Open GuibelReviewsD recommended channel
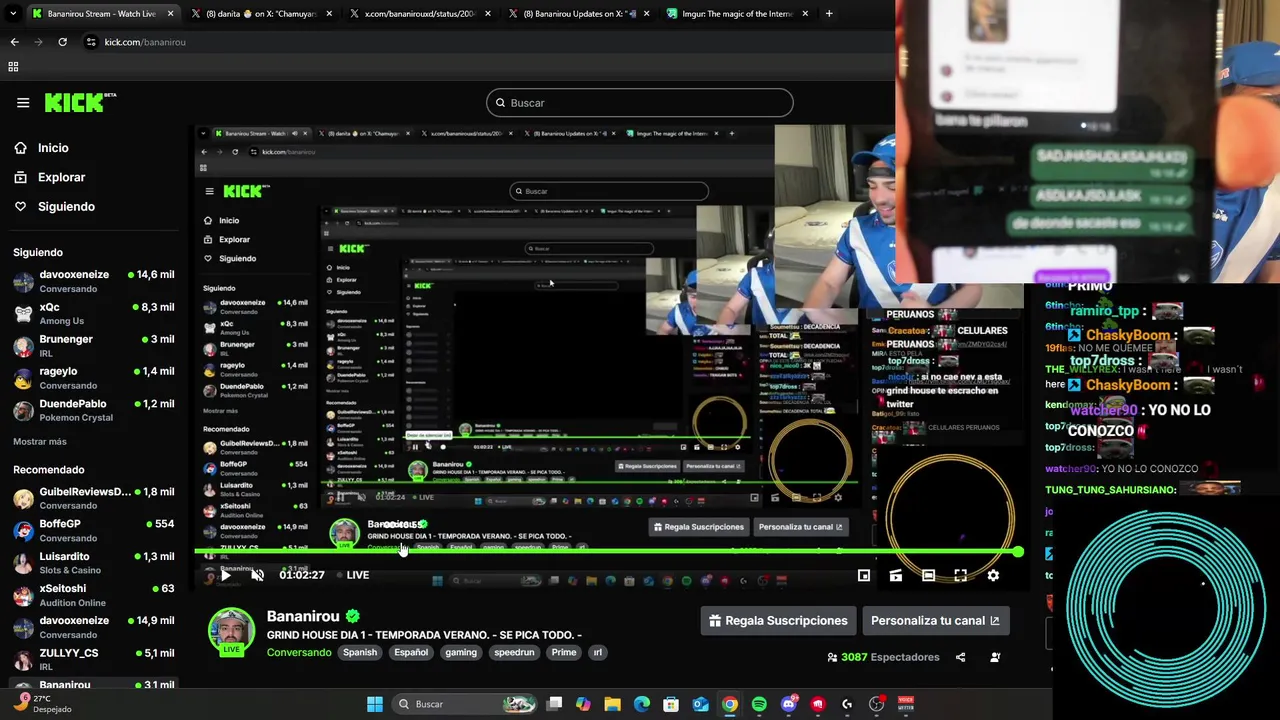 pos(92,498)
